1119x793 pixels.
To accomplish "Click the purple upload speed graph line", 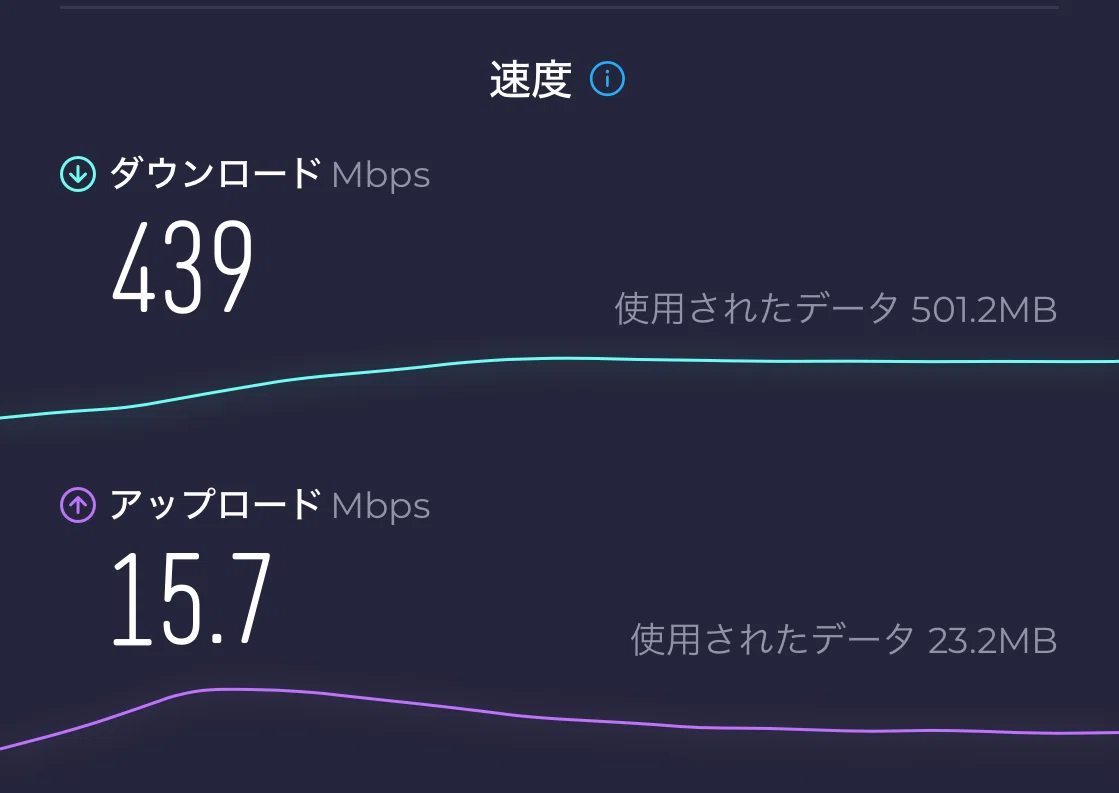I will click(560, 717).
